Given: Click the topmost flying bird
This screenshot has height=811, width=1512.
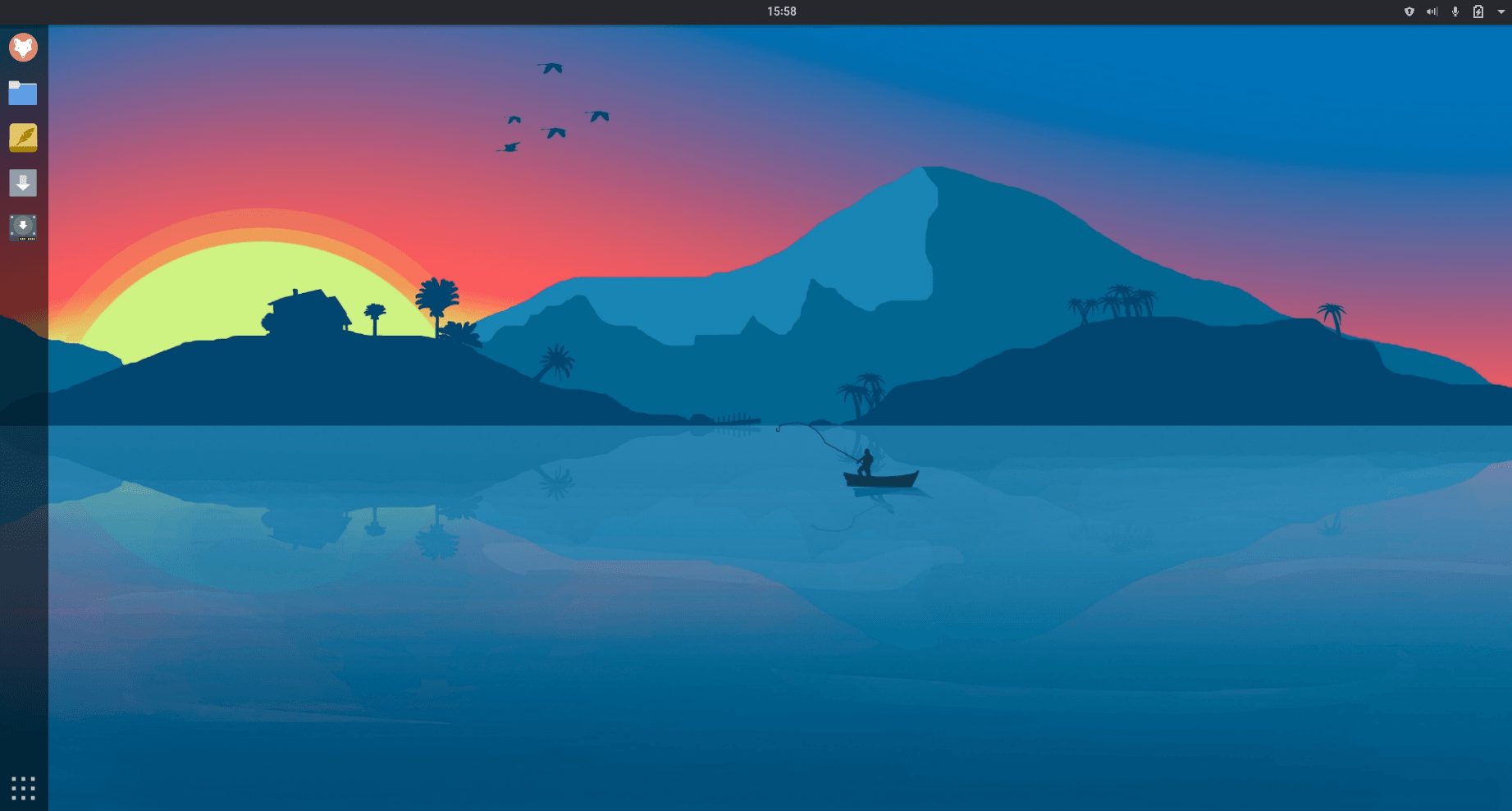Looking at the screenshot, I should pos(551,68).
